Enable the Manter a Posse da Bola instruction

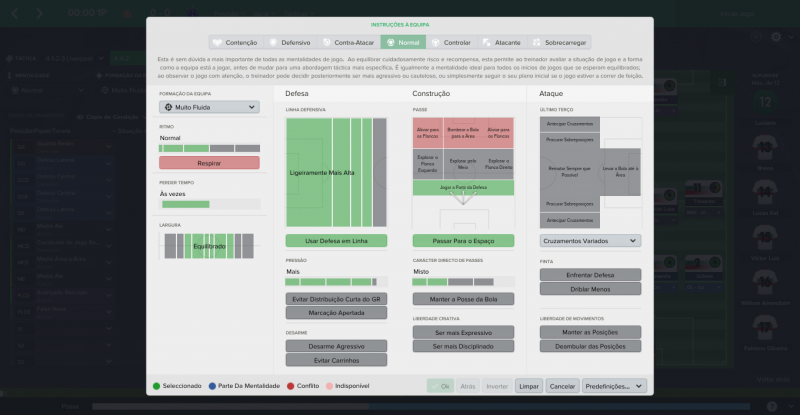(x=463, y=299)
